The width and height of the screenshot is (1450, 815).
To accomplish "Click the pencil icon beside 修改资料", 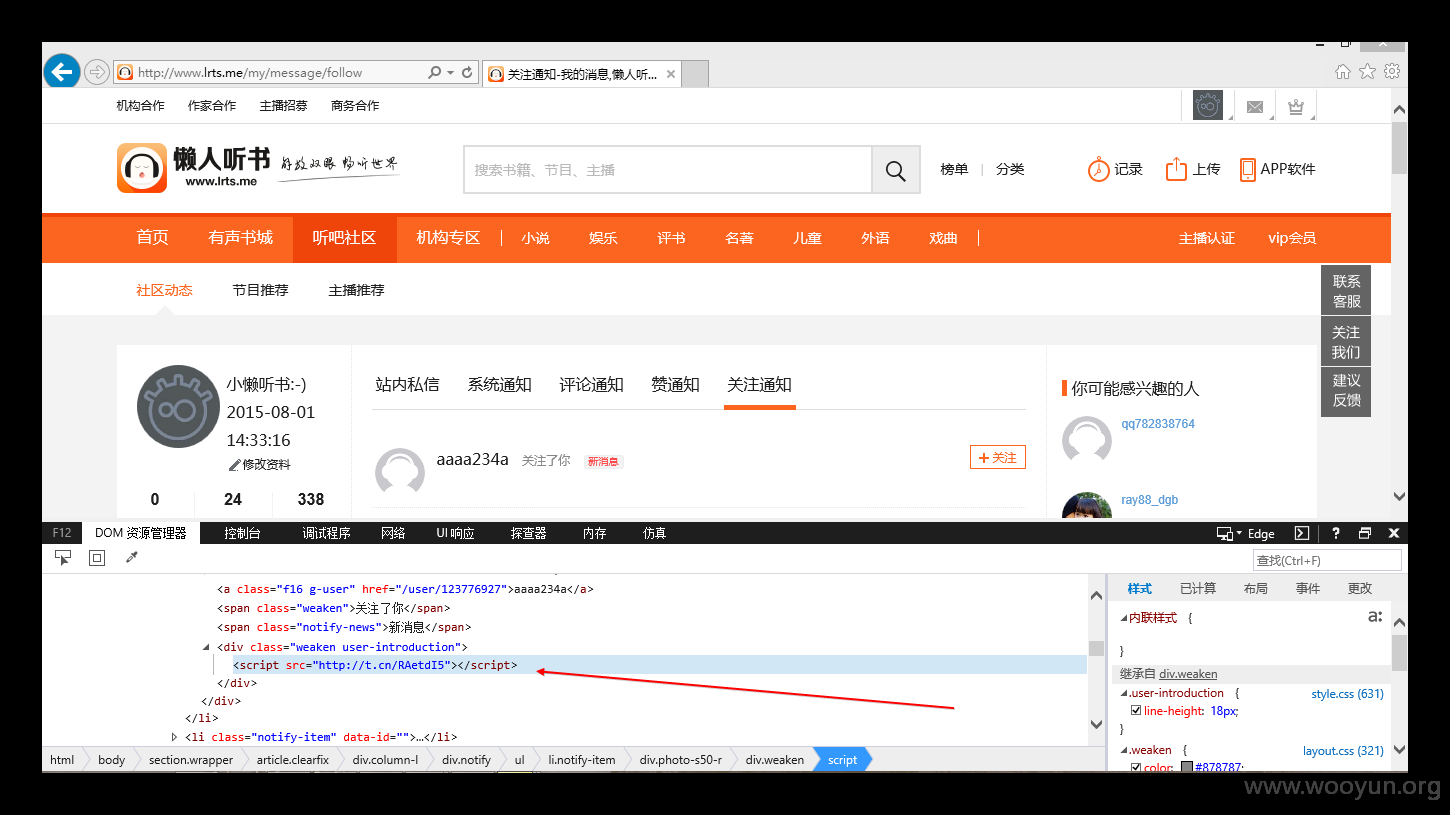I will tap(235, 465).
